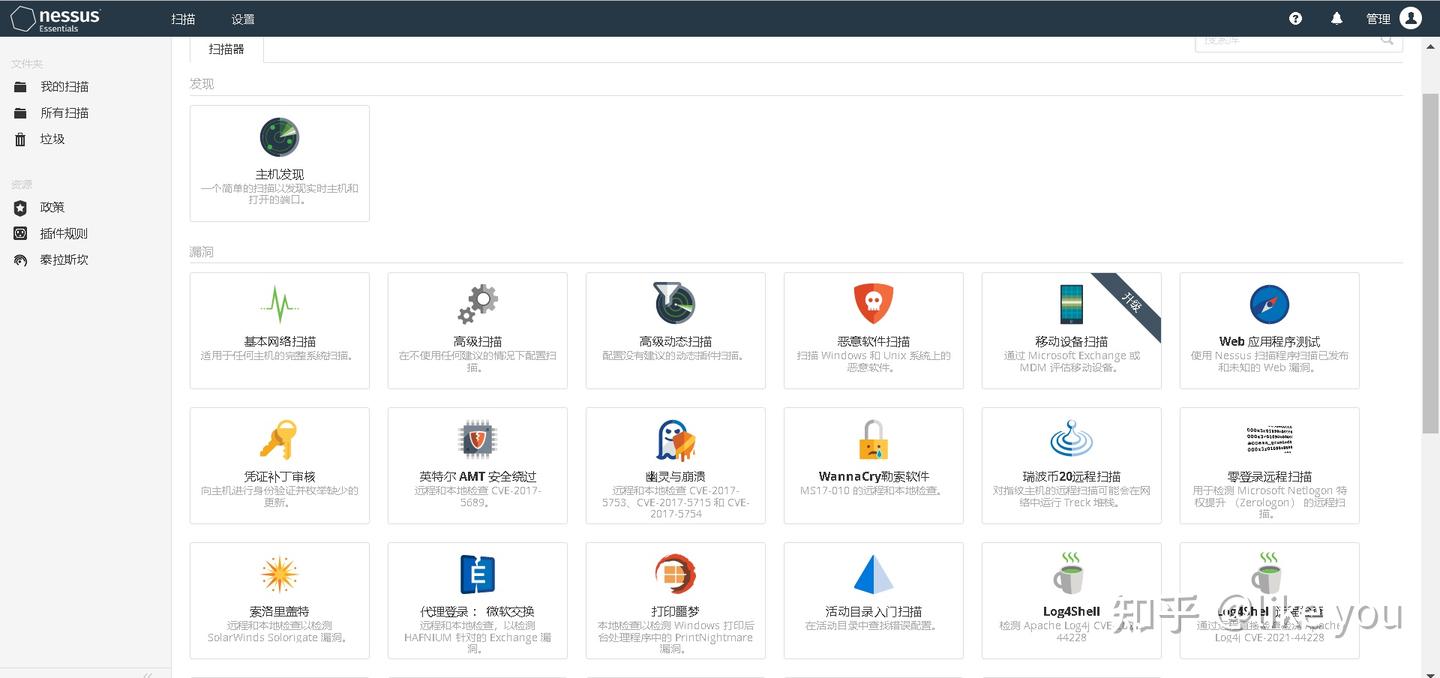Image resolution: width=1440 pixels, height=678 pixels.
Task: Select 凭证补丁审核 template title
Action: (x=279, y=476)
